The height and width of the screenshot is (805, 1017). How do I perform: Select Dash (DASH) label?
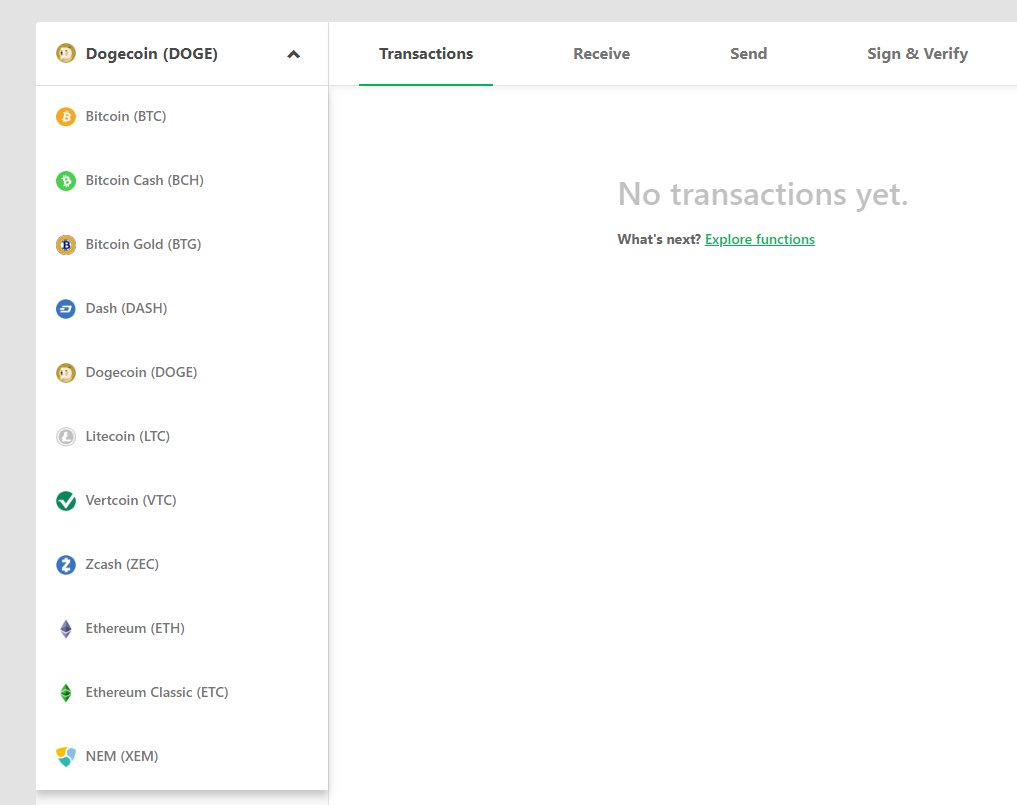pyautogui.click(x=126, y=309)
